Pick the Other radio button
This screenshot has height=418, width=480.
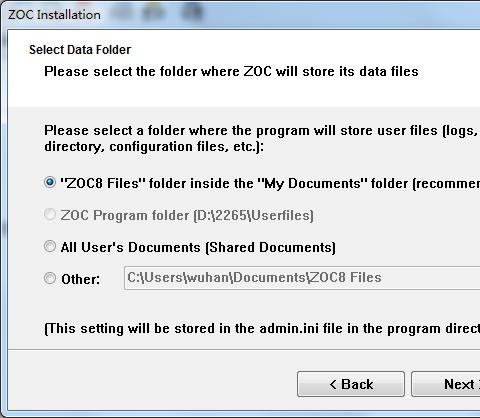pyautogui.click(x=50, y=278)
